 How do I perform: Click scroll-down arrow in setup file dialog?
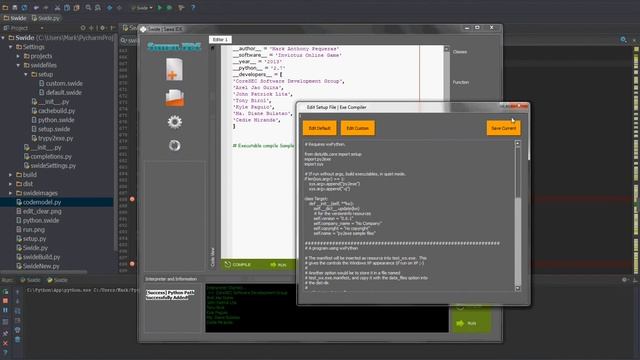coord(518,288)
